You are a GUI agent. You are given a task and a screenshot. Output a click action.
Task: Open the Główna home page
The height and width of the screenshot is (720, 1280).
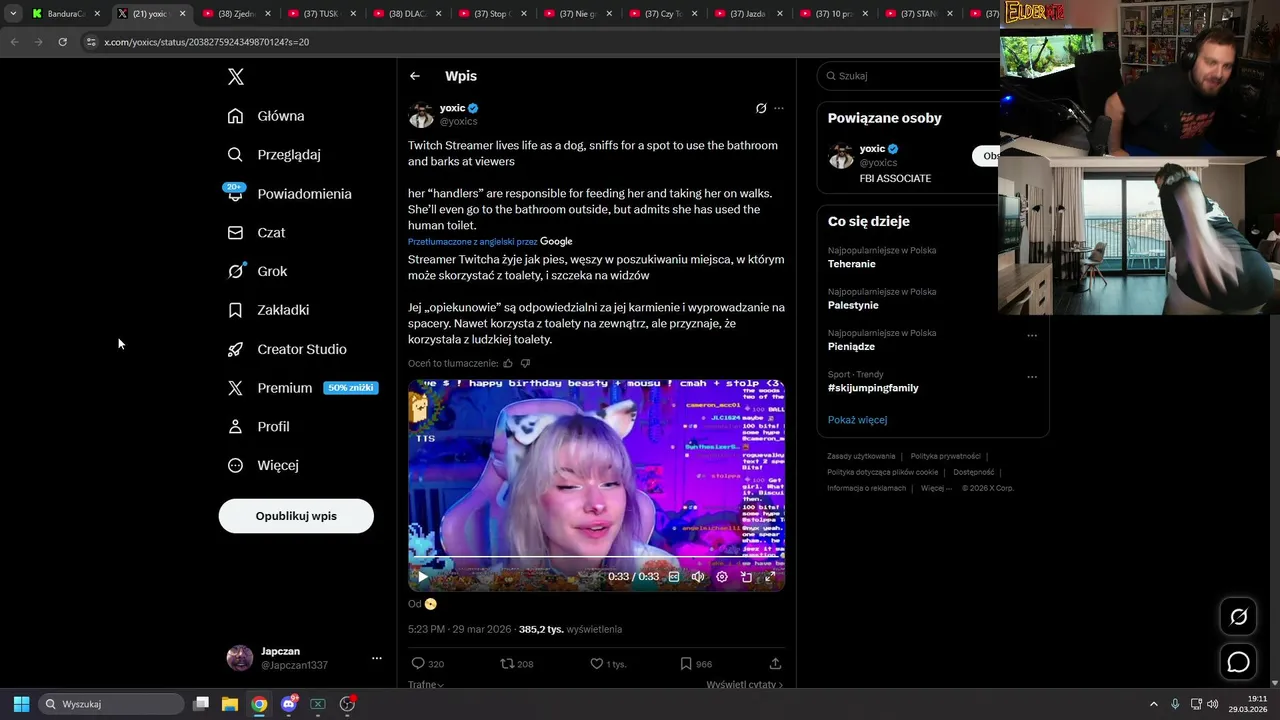266,116
